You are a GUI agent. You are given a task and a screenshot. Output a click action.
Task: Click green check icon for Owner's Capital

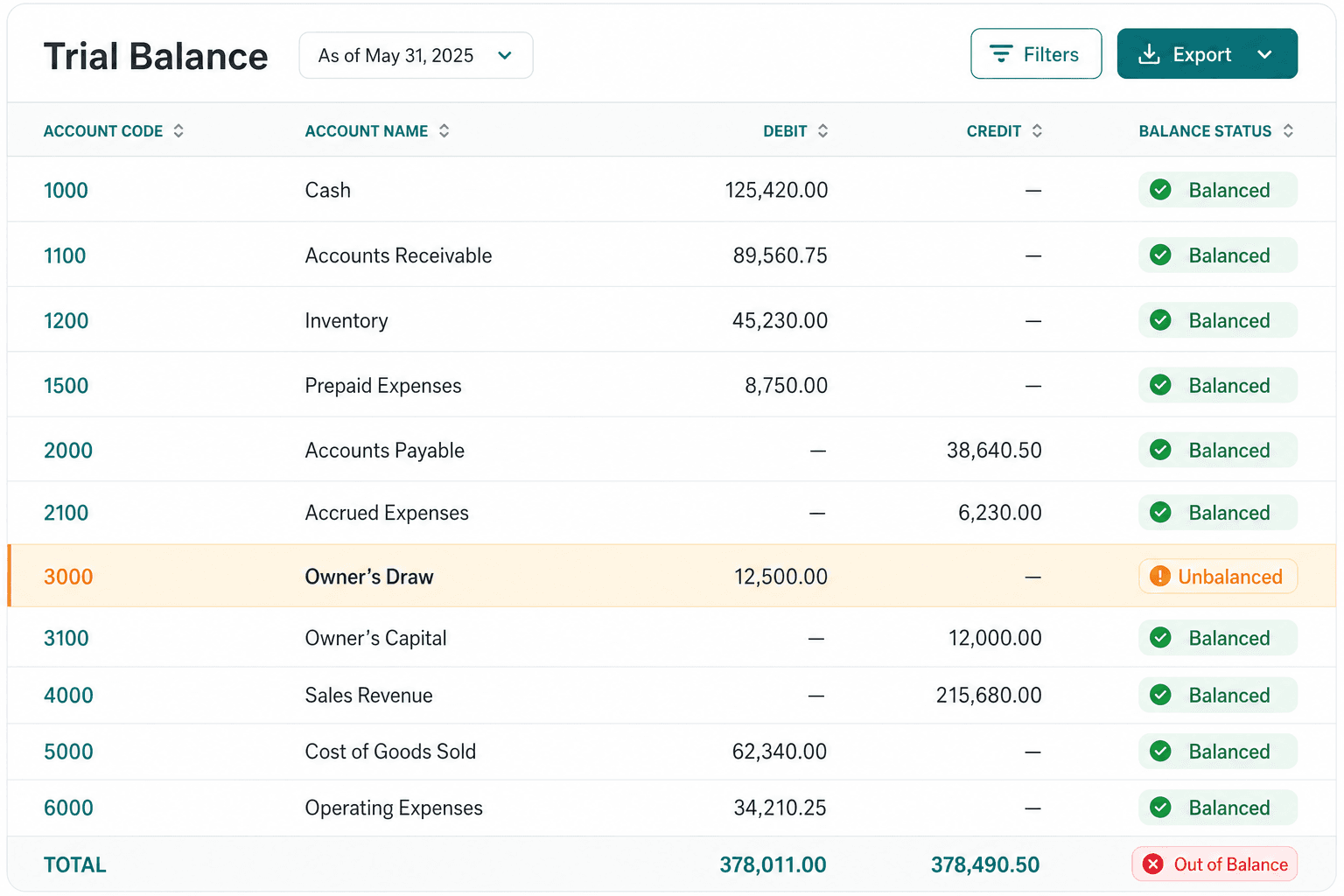(x=1160, y=638)
